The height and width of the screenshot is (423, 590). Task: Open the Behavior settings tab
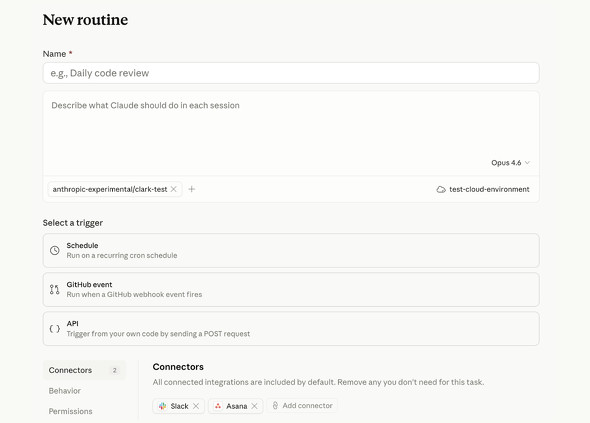coord(65,391)
